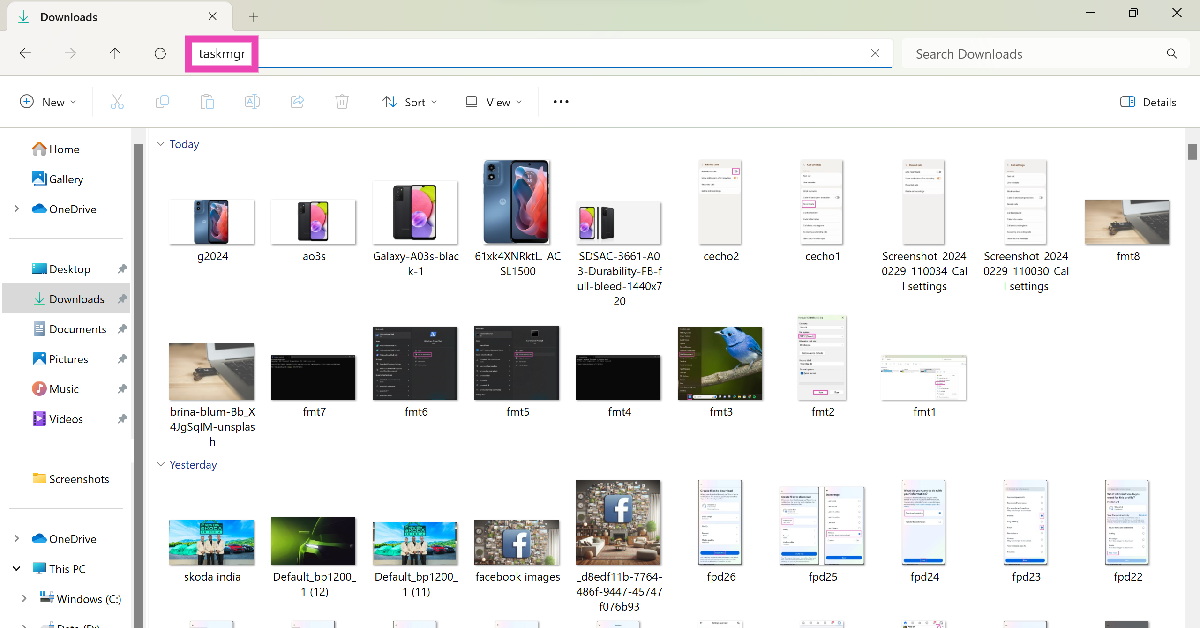The image size is (1200, 628).
Task: Clear the address bar text
Action: point(875,54)
